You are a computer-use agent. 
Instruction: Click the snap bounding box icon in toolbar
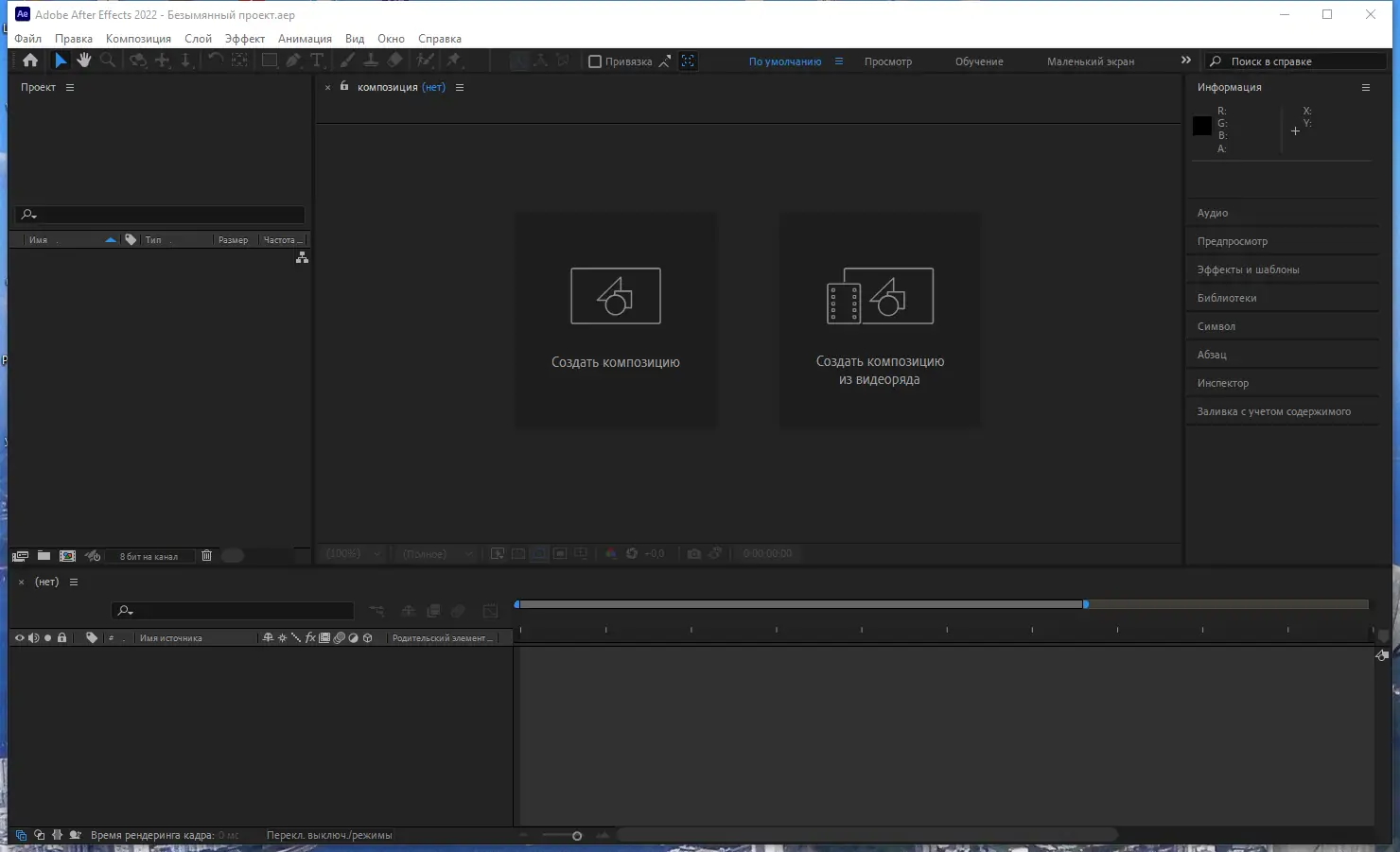pyautogui.click(x=688, y=61)
